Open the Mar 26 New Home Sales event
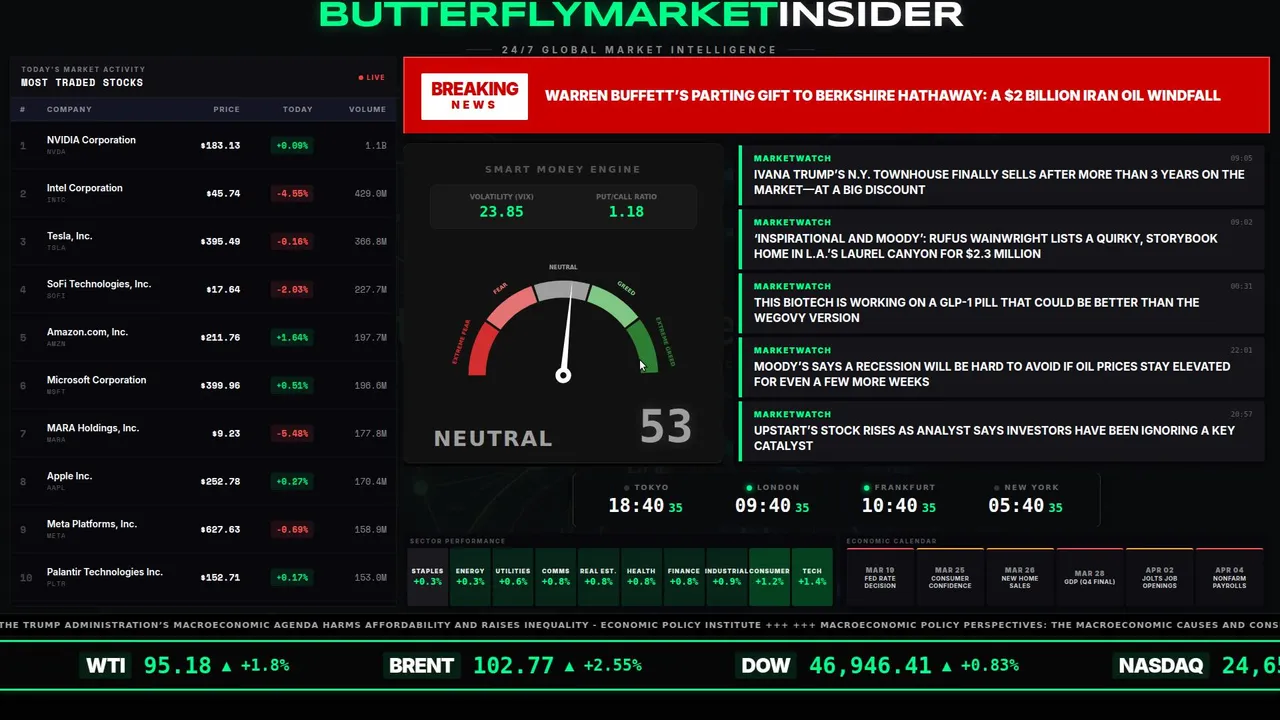This screenshot has height=720, width=1280. point(1020,577)
